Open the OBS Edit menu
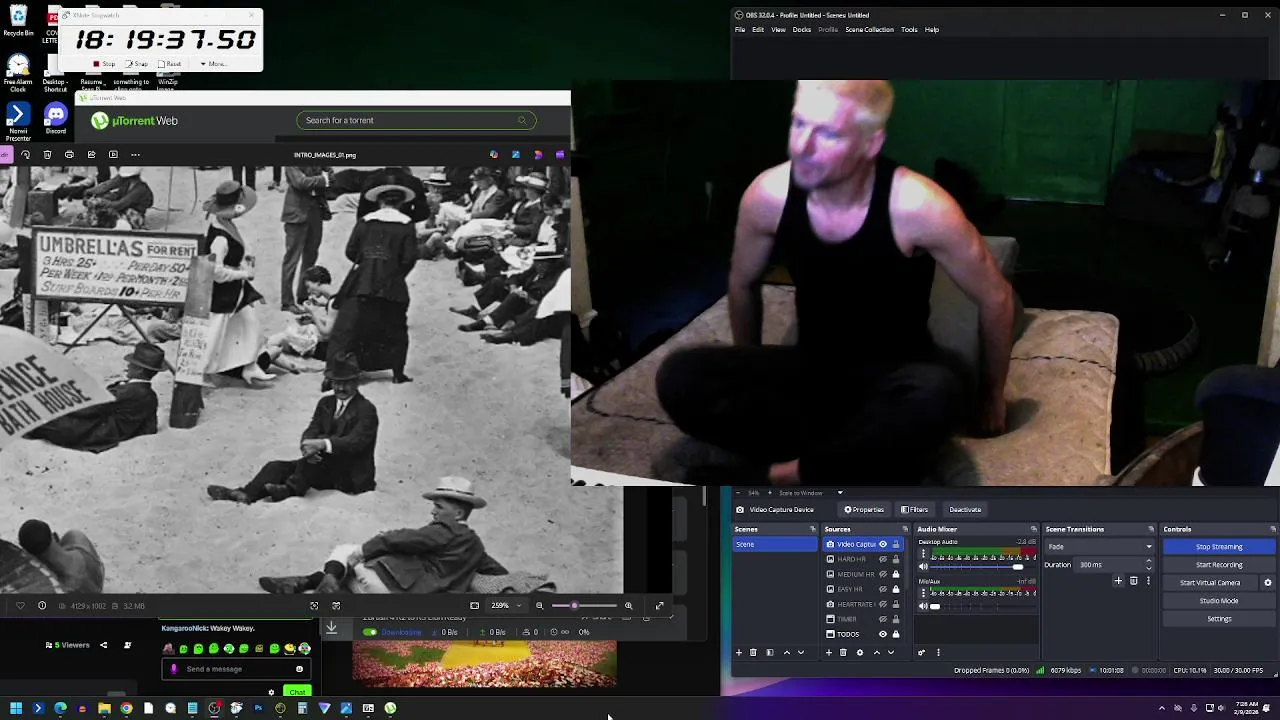 [758, 29]
